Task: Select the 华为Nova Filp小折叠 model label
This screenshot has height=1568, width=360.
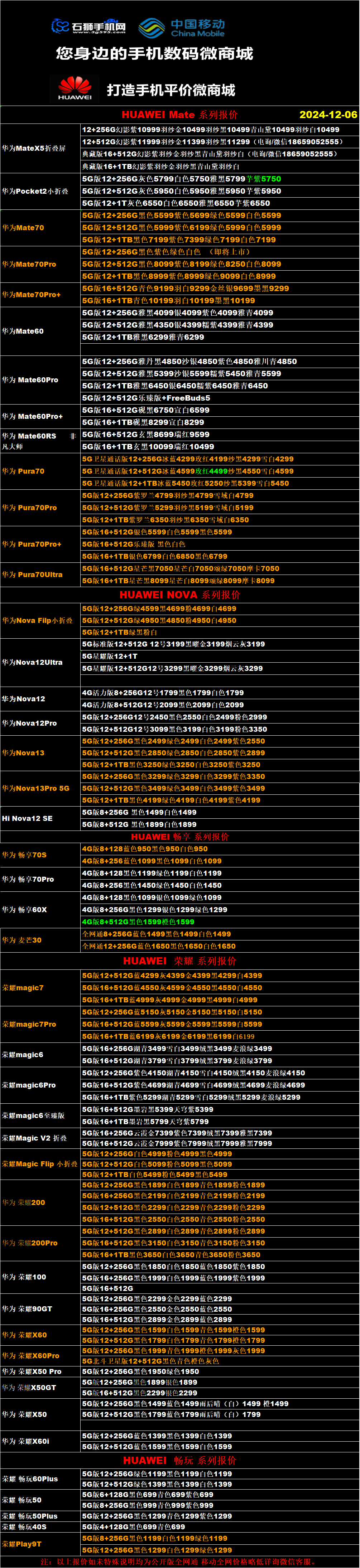Action: pos(37,620)
